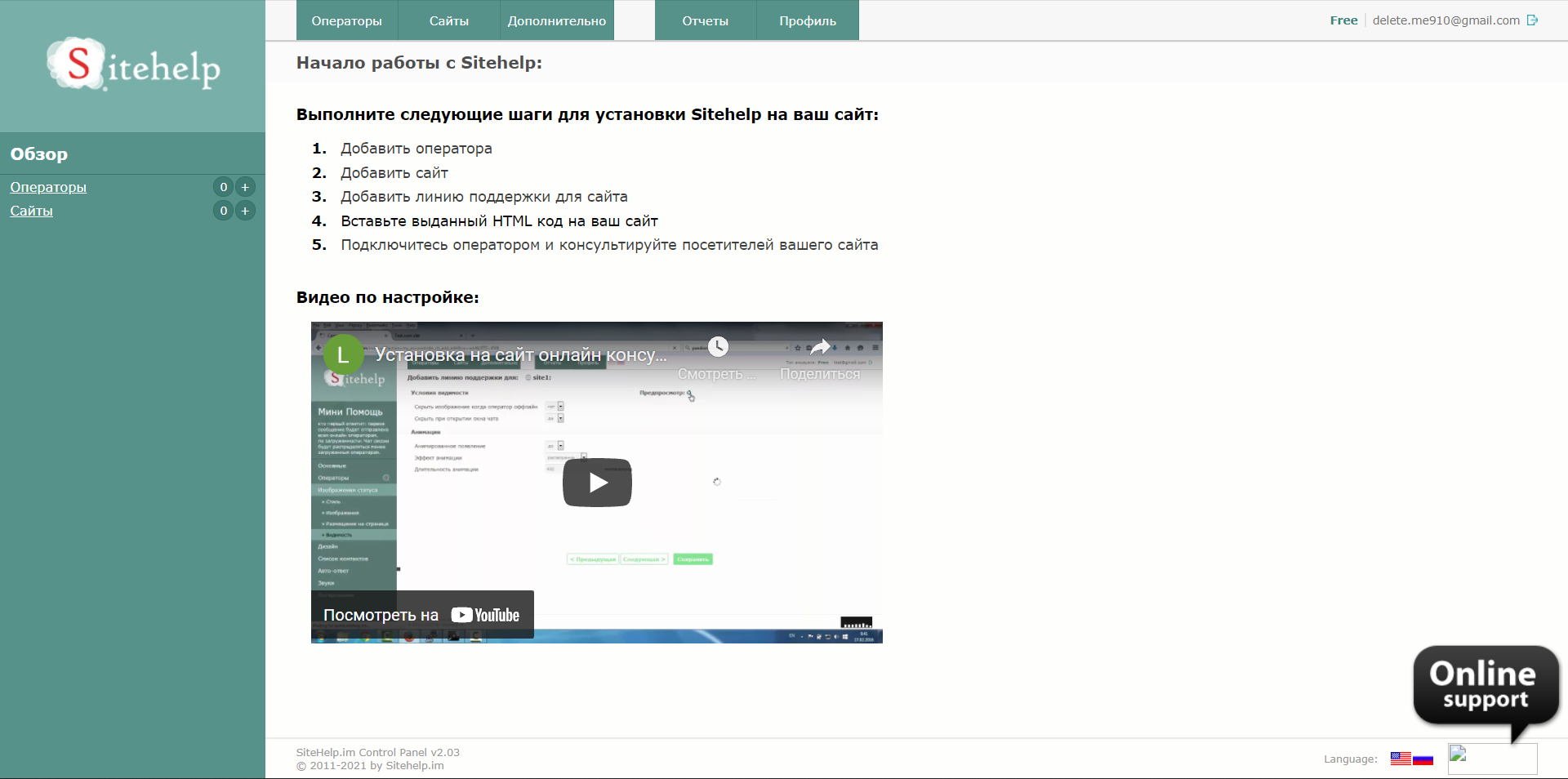Click the Обзор sidebar heading

coord(39,154)
